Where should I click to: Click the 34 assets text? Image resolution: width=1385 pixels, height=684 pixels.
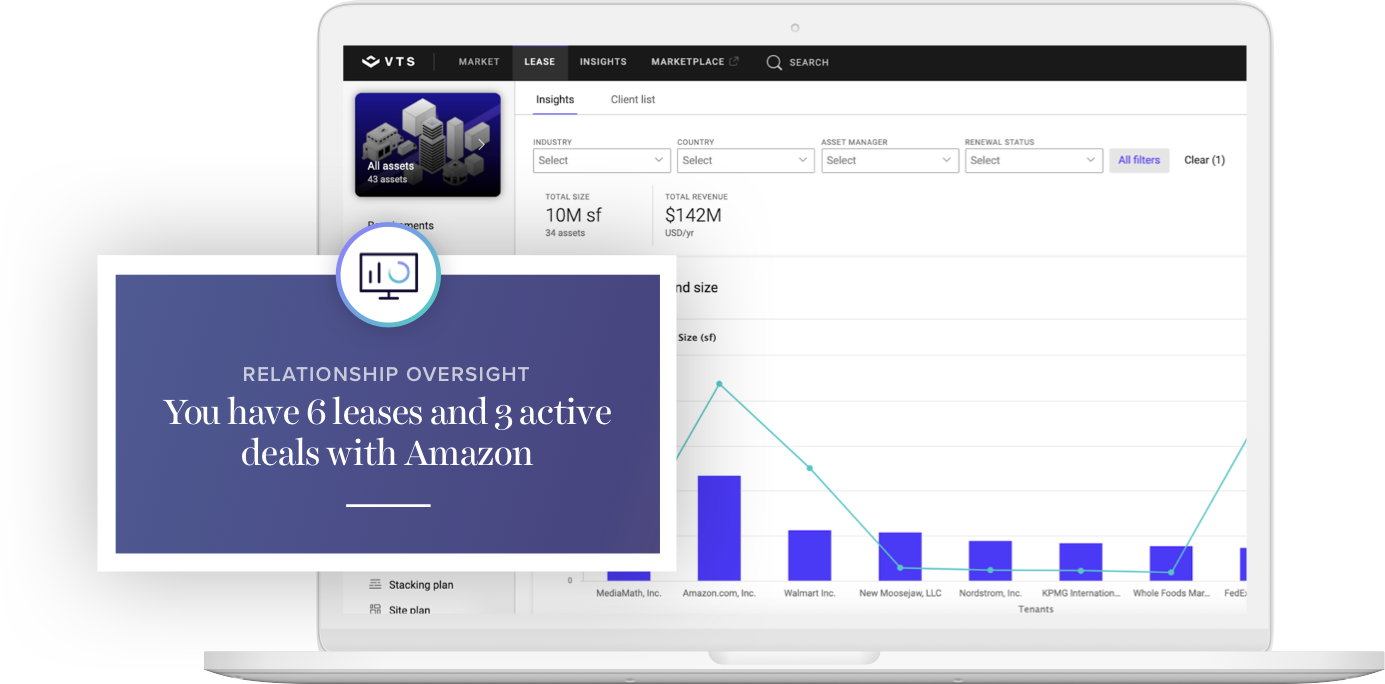(565, 233)
